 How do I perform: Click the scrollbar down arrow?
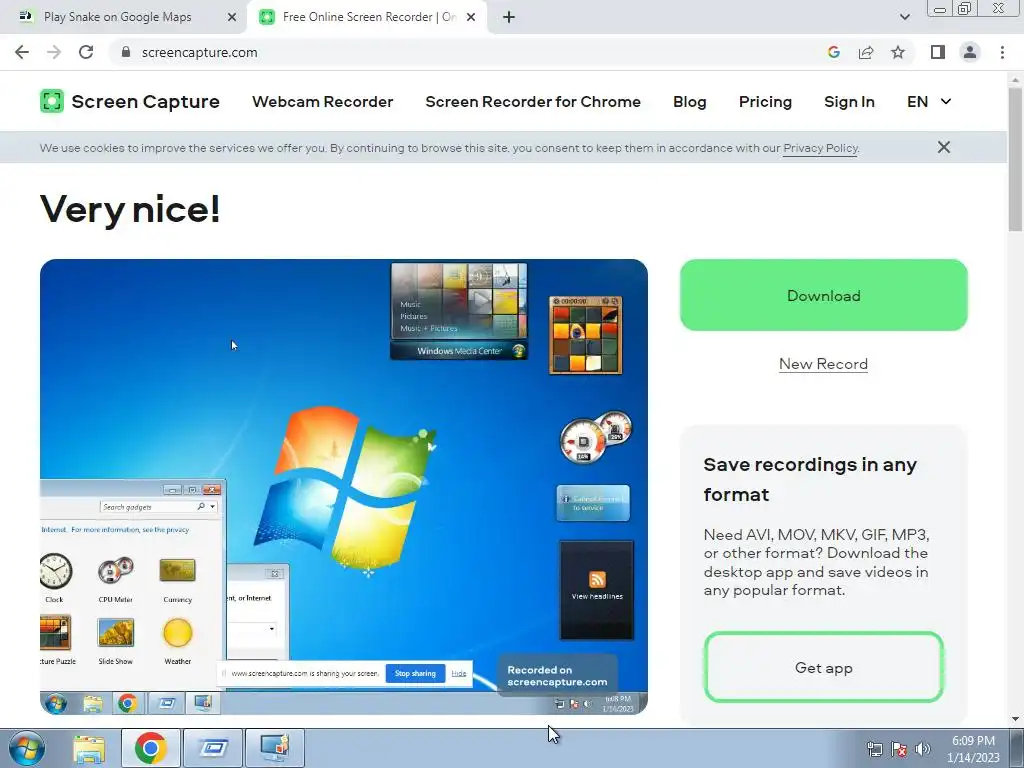1015,719
